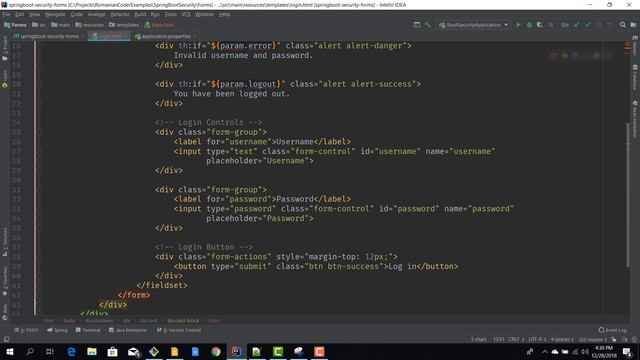Open Windows Start menu
Screen dimensions: 640x360
pyautogui.click(x=9, y=351)
